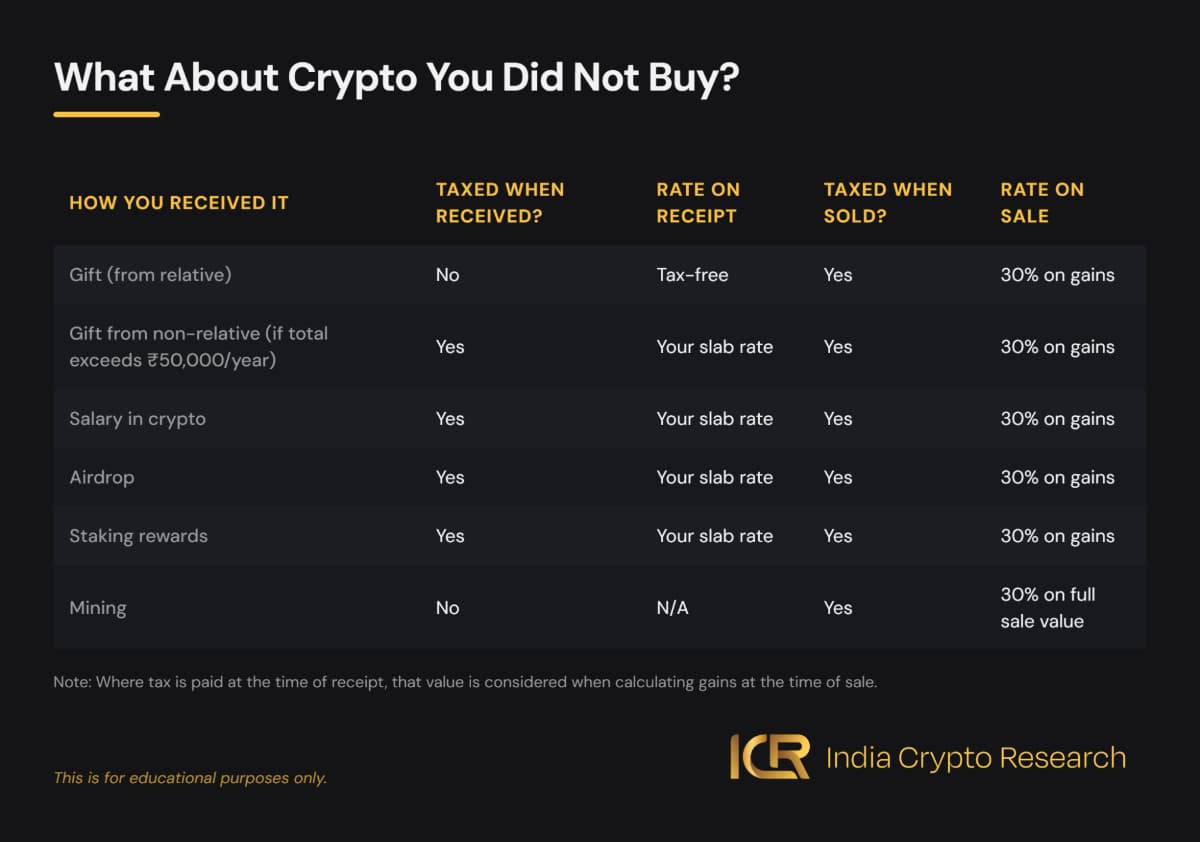Select the 'How You Received It' column header
Viewport: 1200px width, 842px height.
(x=178, y=203)
